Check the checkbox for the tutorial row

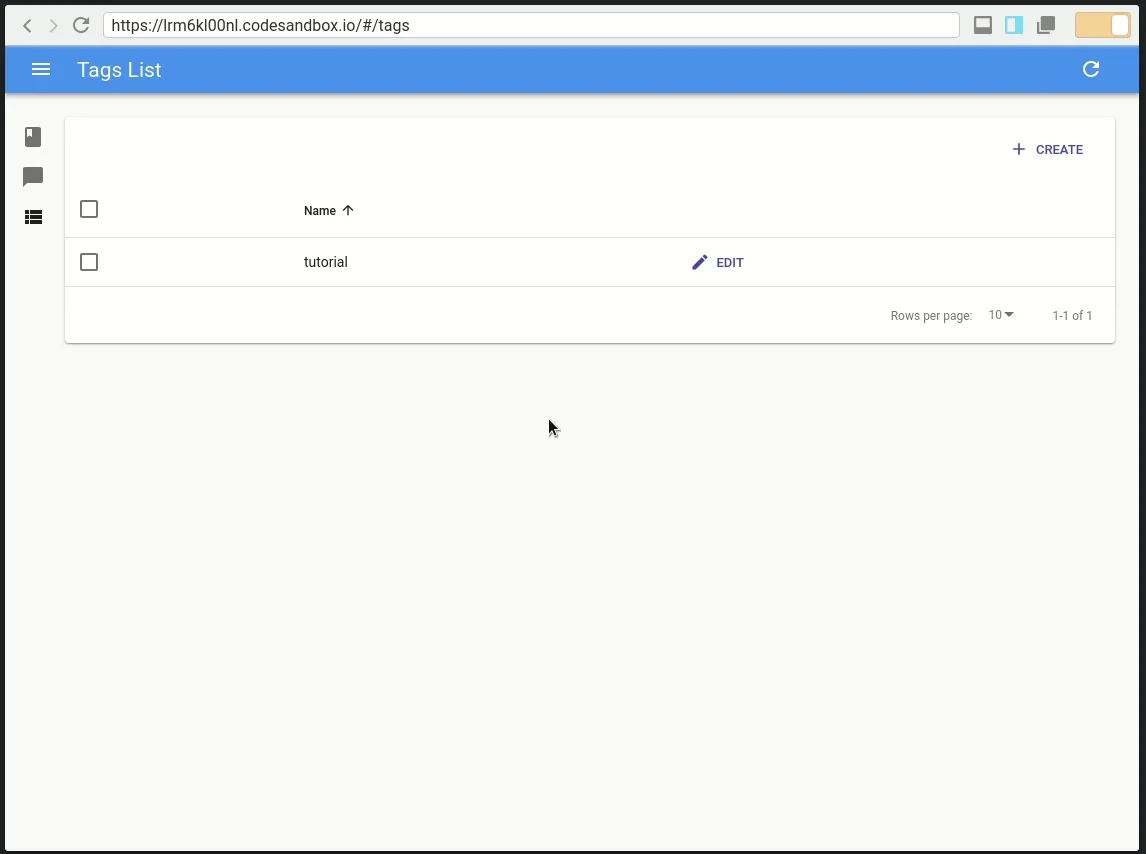tap(88, 262)
